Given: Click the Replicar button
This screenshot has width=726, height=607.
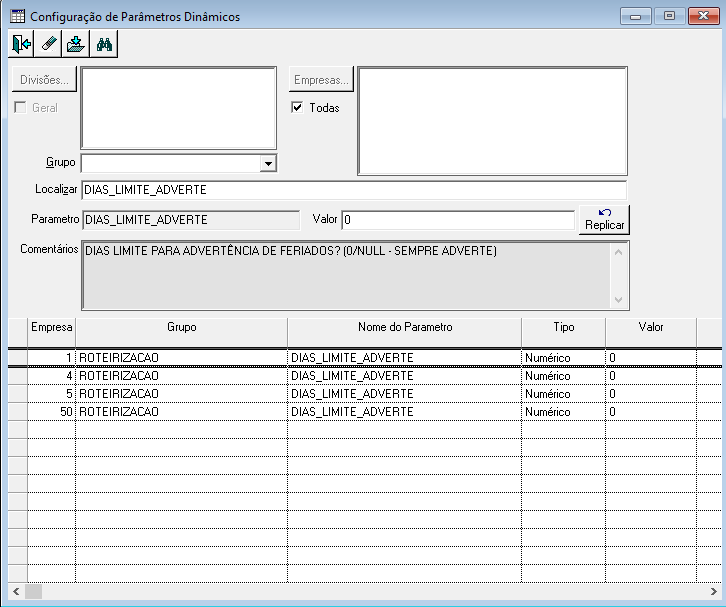Looking at the screenshot, I should (x=604, y=220).
